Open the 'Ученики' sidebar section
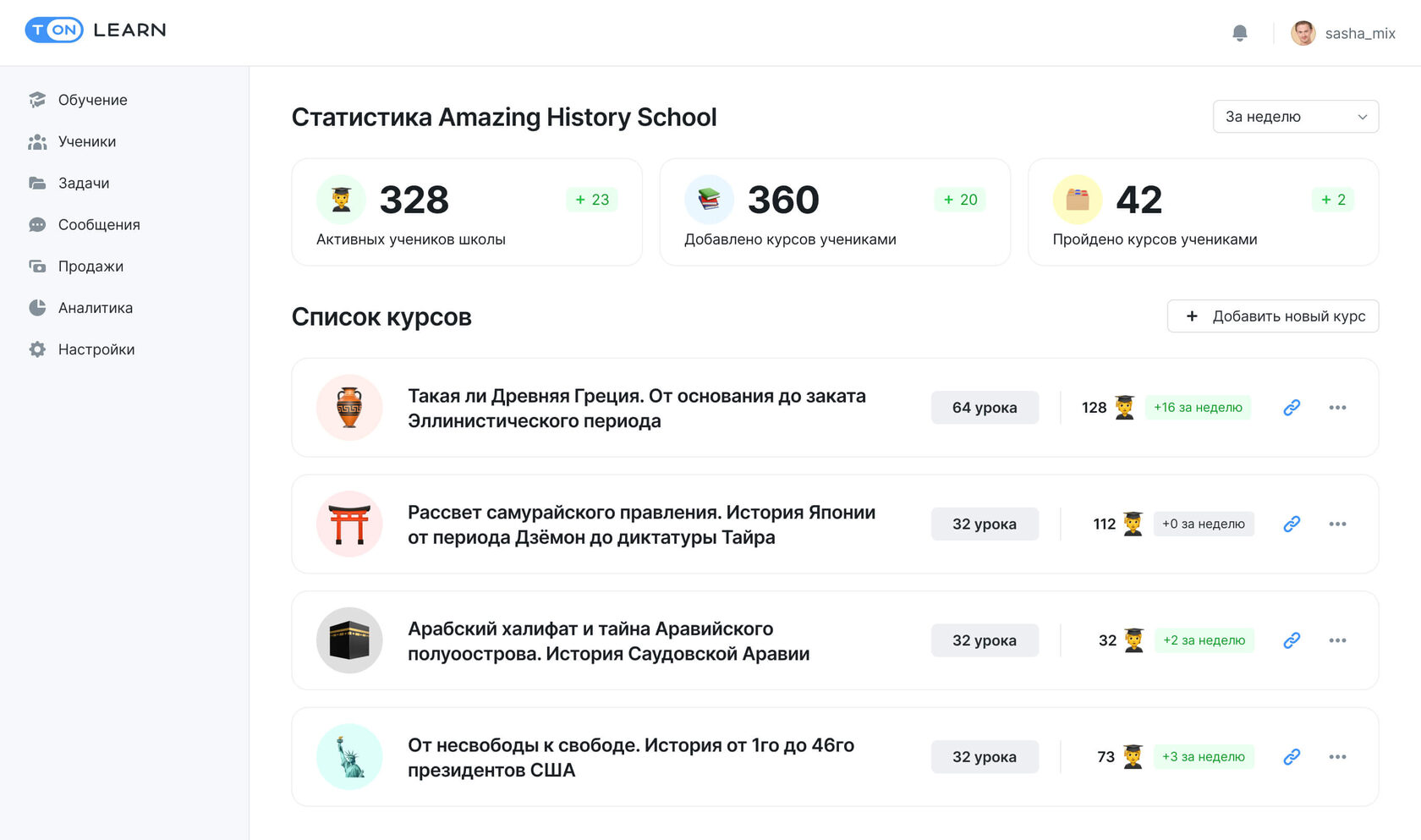Image resolution: width=1421 pixels, height=840 pixels. pyautogui.click(x=86, y=142)
